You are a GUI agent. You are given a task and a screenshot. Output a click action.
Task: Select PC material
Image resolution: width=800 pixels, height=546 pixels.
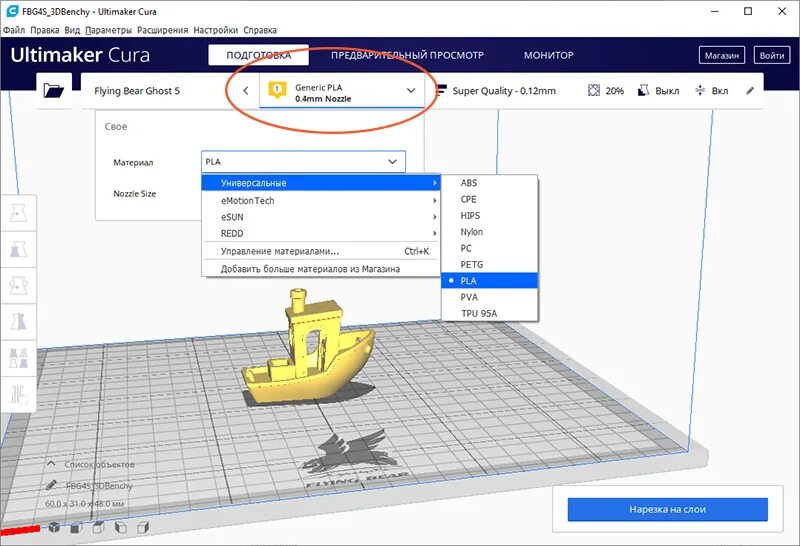click(489, 248)
